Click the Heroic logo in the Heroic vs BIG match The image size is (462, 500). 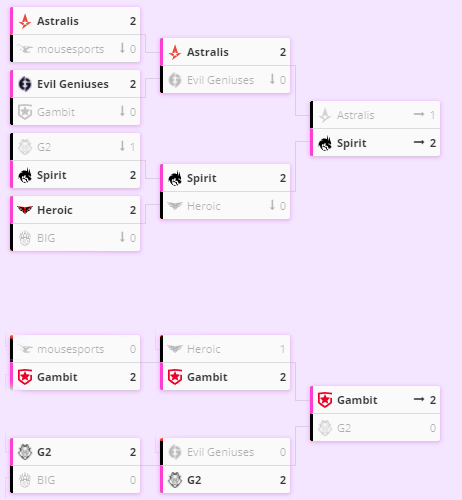pyautogui.click(x=25, y=210)
